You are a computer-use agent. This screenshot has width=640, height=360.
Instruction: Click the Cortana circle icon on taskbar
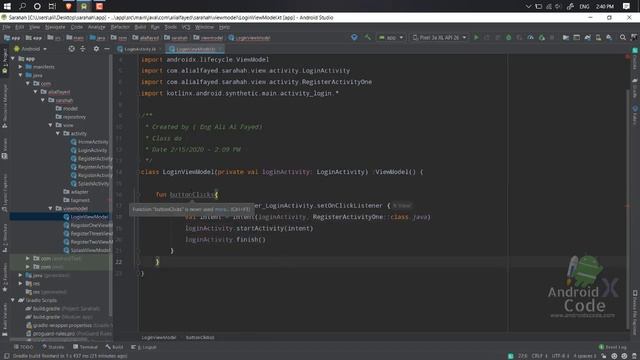tap(37, 6)
